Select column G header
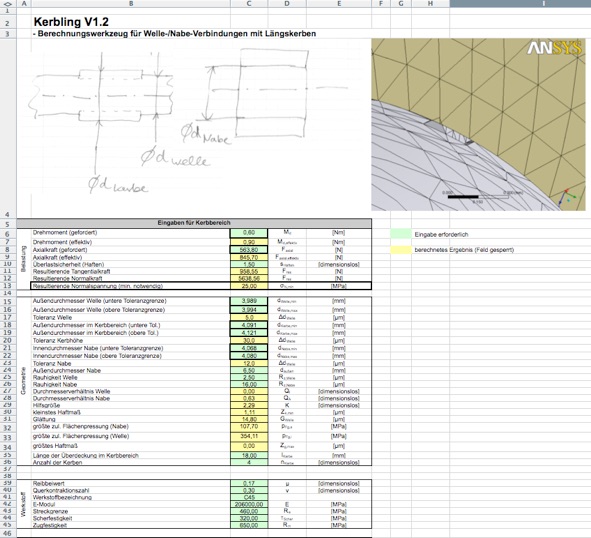 pyautogui.click(x=401, y=3)
